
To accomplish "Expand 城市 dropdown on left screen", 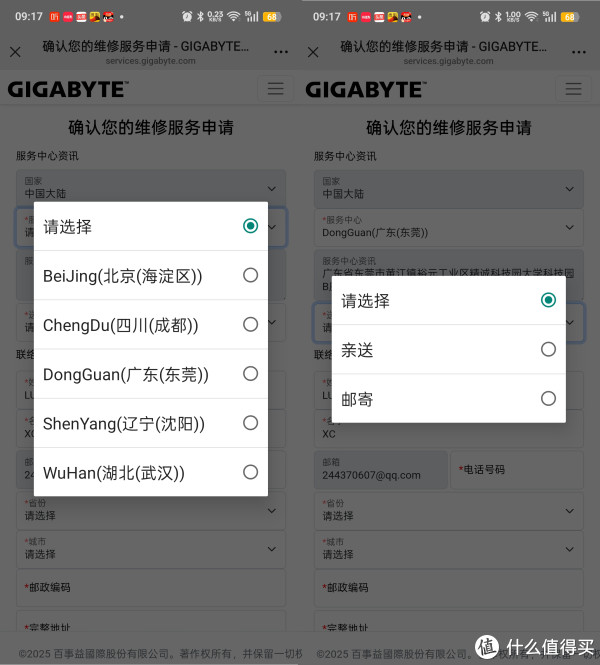I will click(151, 549).
